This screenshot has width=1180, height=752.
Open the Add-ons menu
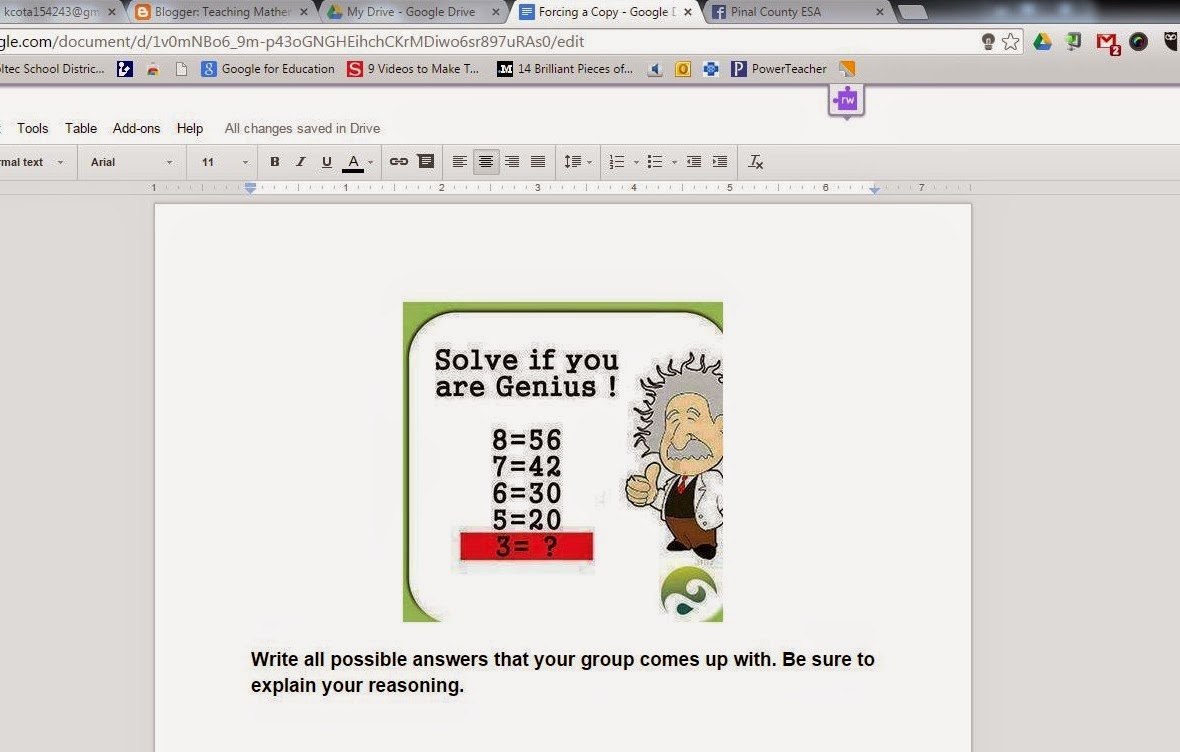(x=137, y=128)
